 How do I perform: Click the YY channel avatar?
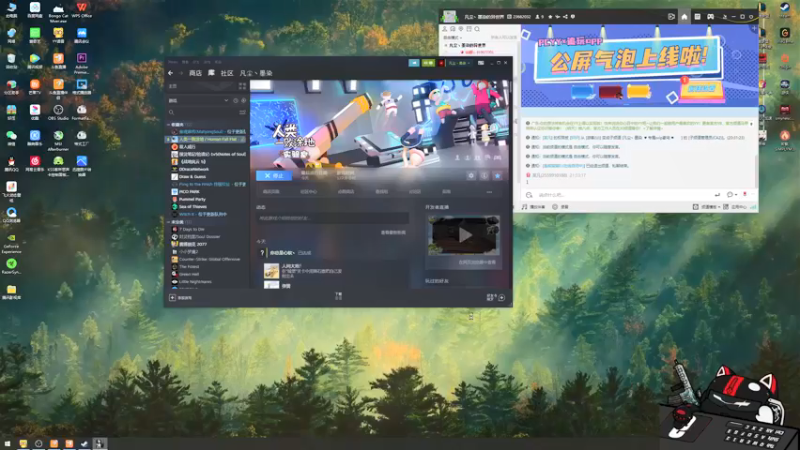click(449, 16)
